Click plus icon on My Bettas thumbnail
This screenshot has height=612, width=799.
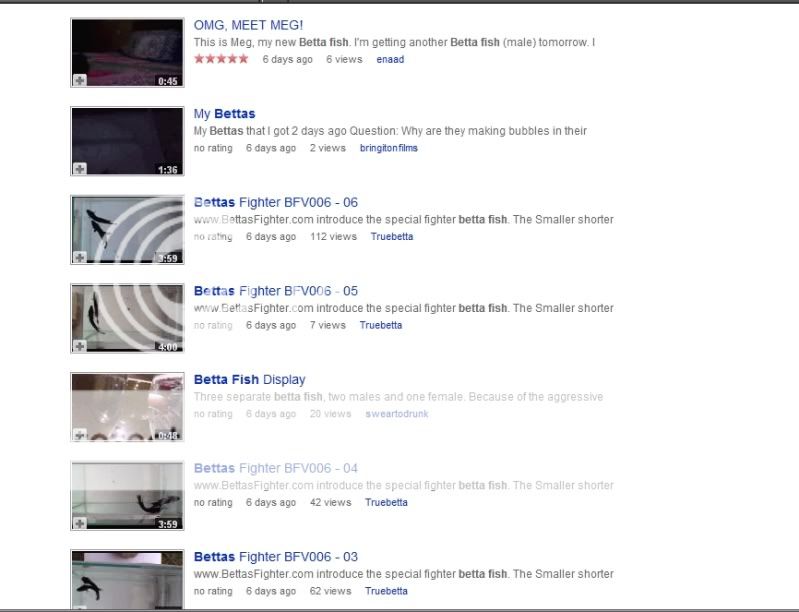[x=79, y=169]
